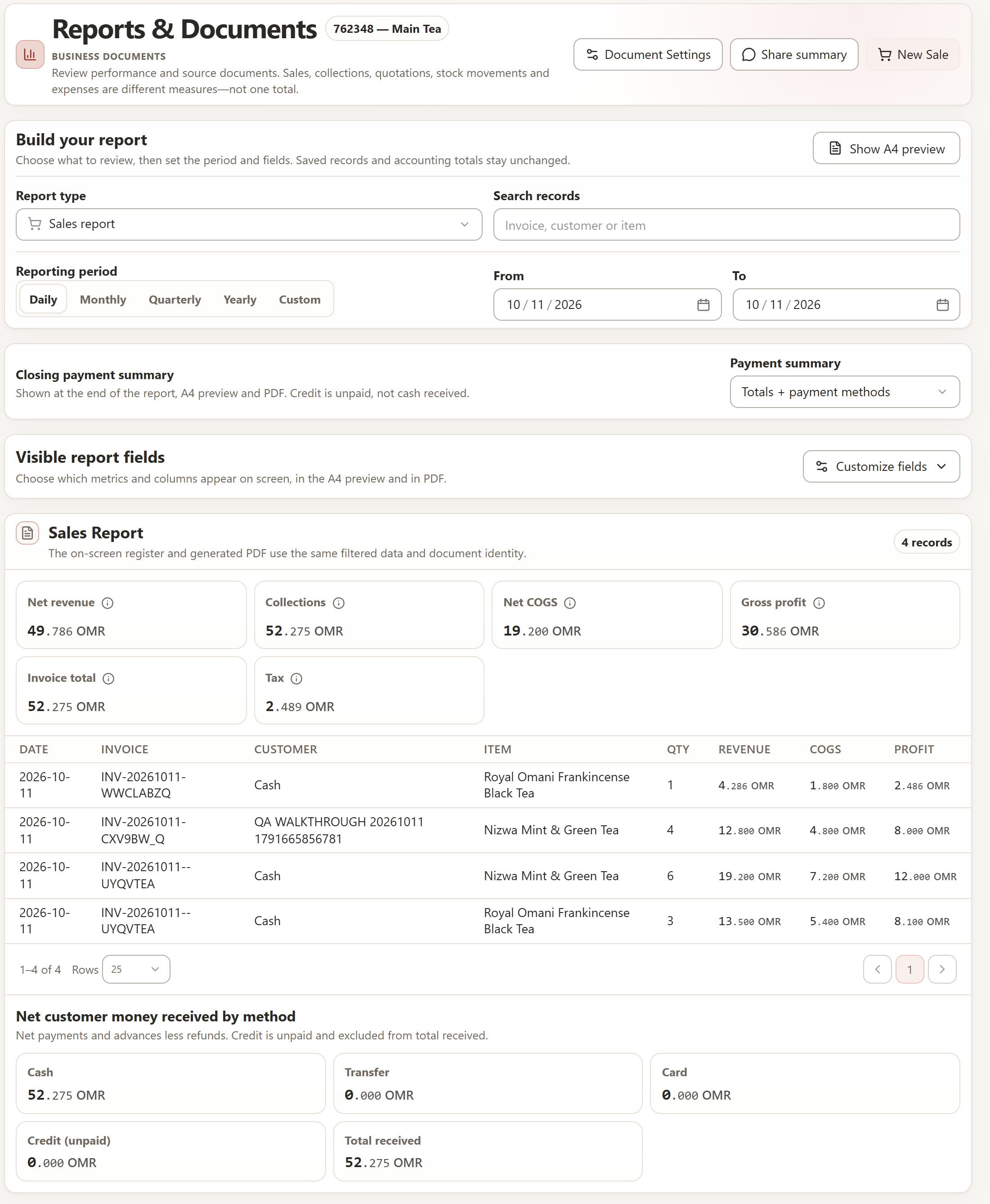
Task: Open Document Settings
Action: coord(648,55)
